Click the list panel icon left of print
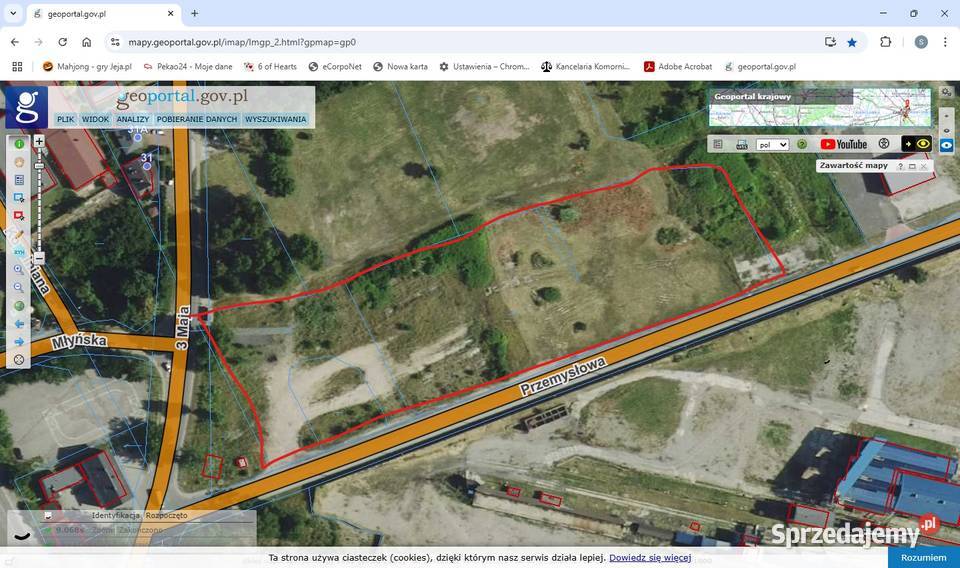The width and height of the screenshot is (960, 568). tap(718, 144)
